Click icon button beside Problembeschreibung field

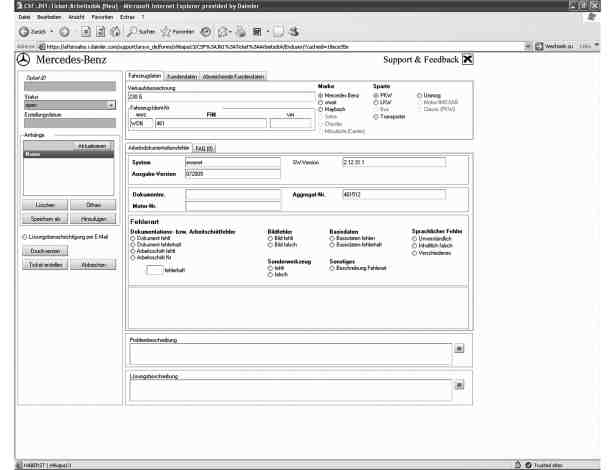tap(459, 348)
